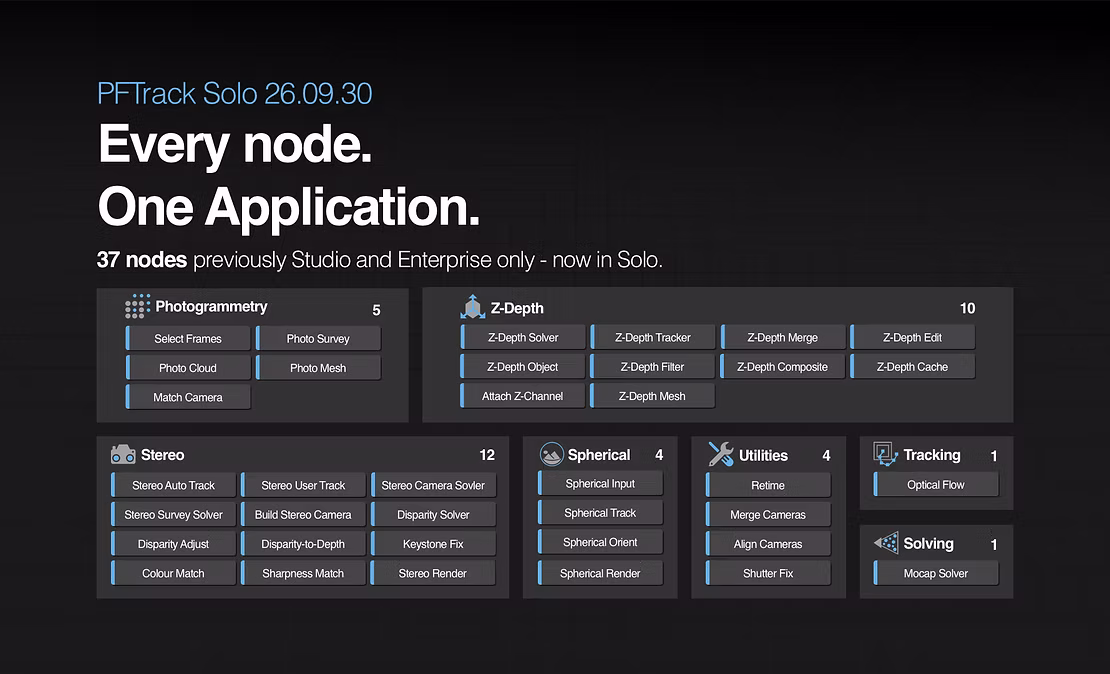Select the Stereo User Track node
Viewport: 1110px width, 674px height.
tap(304, 485)
